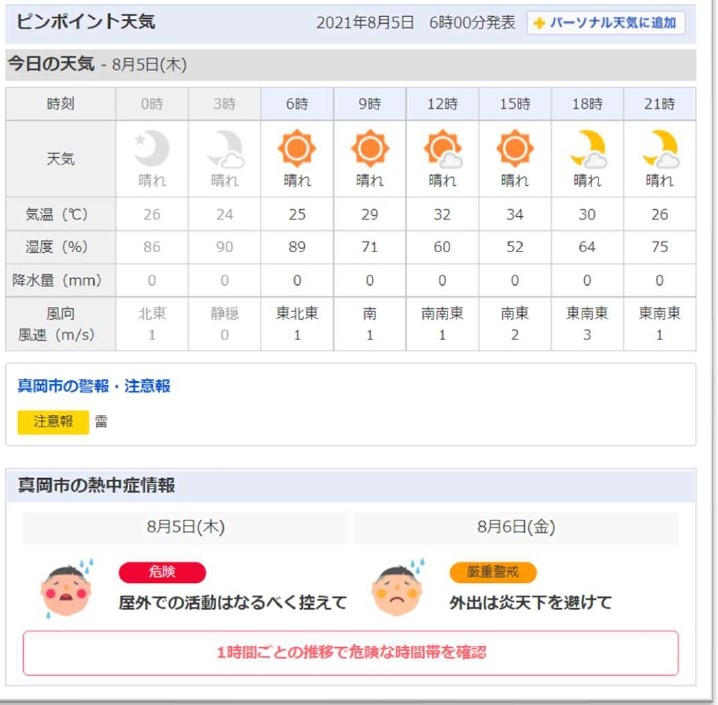Click the 18時 yellow moon cloud icon
The width and height of the screenshot is (718, 705).
point(588,149)
